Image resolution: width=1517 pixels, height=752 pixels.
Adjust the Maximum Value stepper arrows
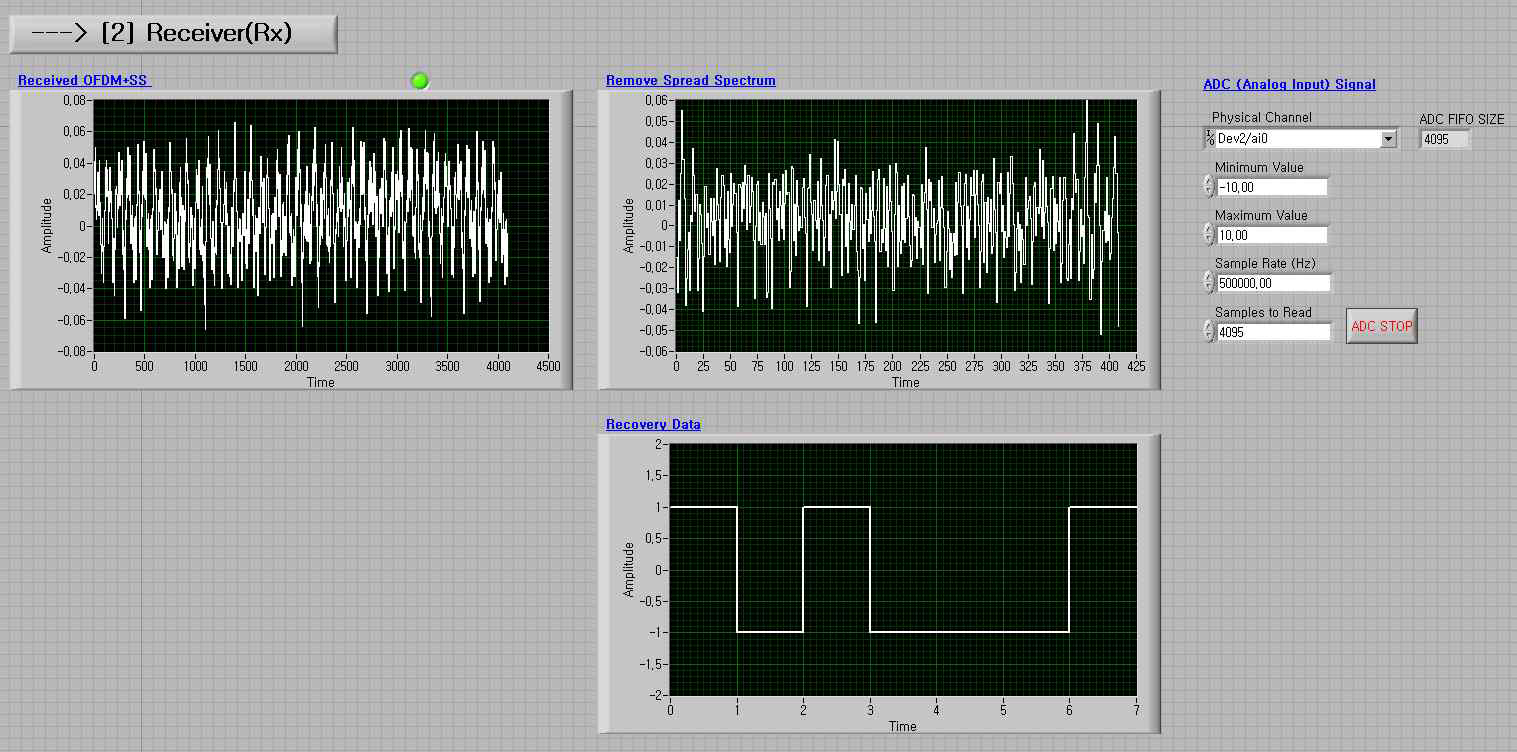1209,235
